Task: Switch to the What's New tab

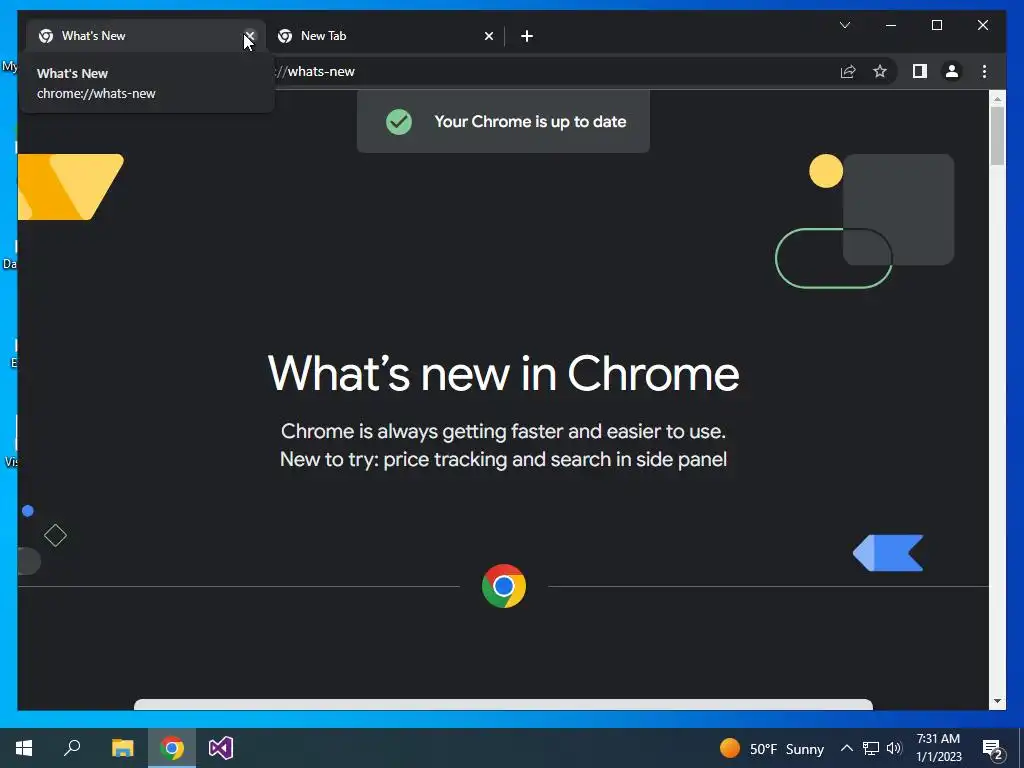Action: coord(145,36)
